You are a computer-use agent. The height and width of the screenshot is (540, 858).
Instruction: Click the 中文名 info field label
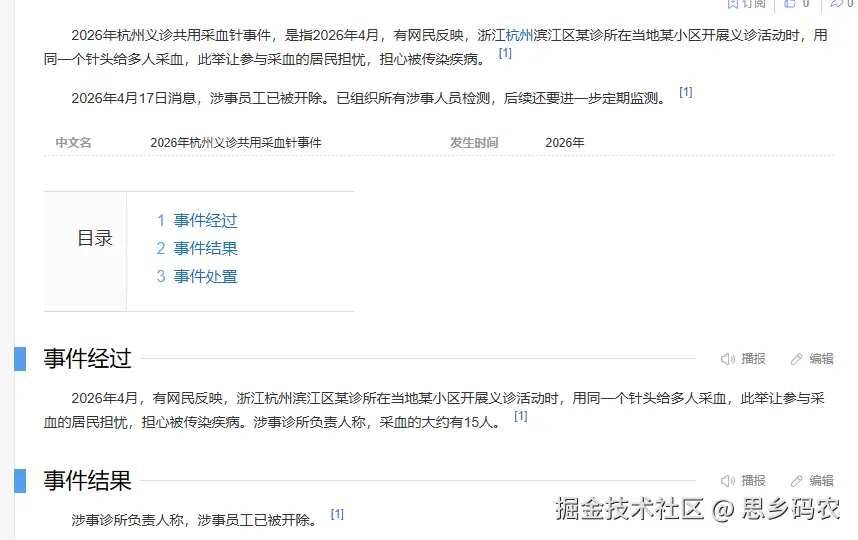click(73, 143)
